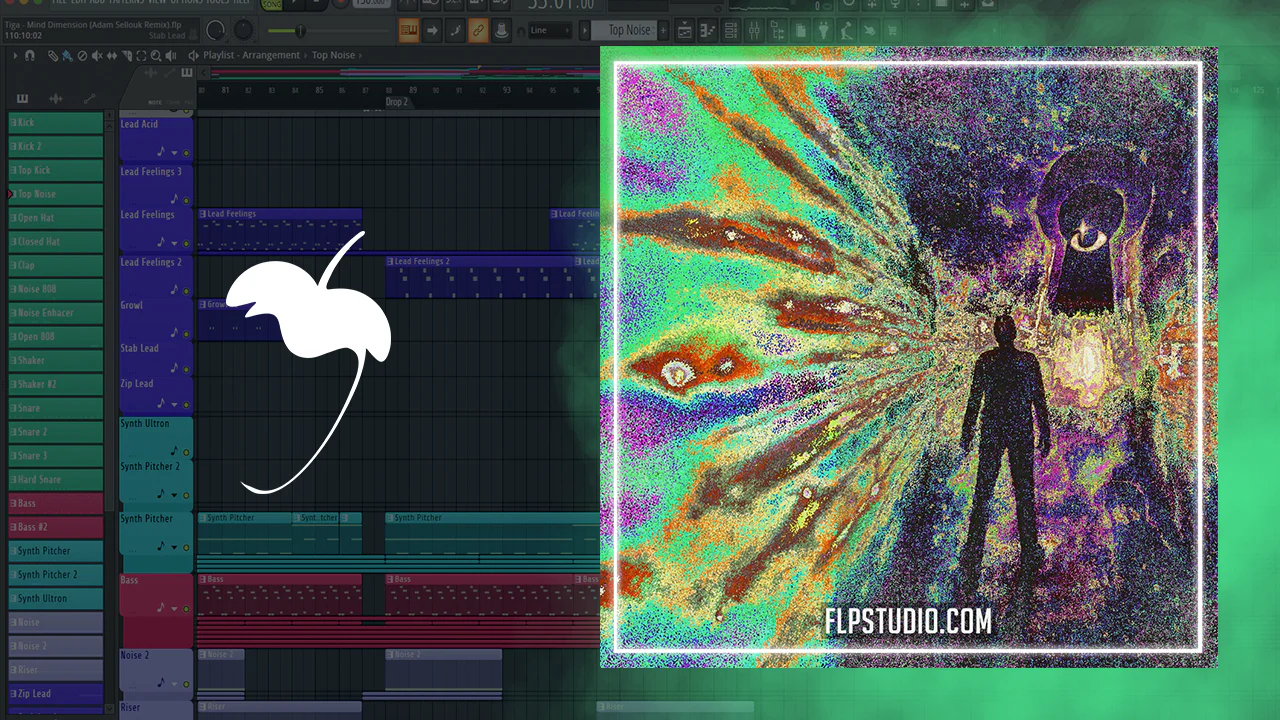
Task: Click the shopping cart icon in toolbar
Action: (893, 30)
